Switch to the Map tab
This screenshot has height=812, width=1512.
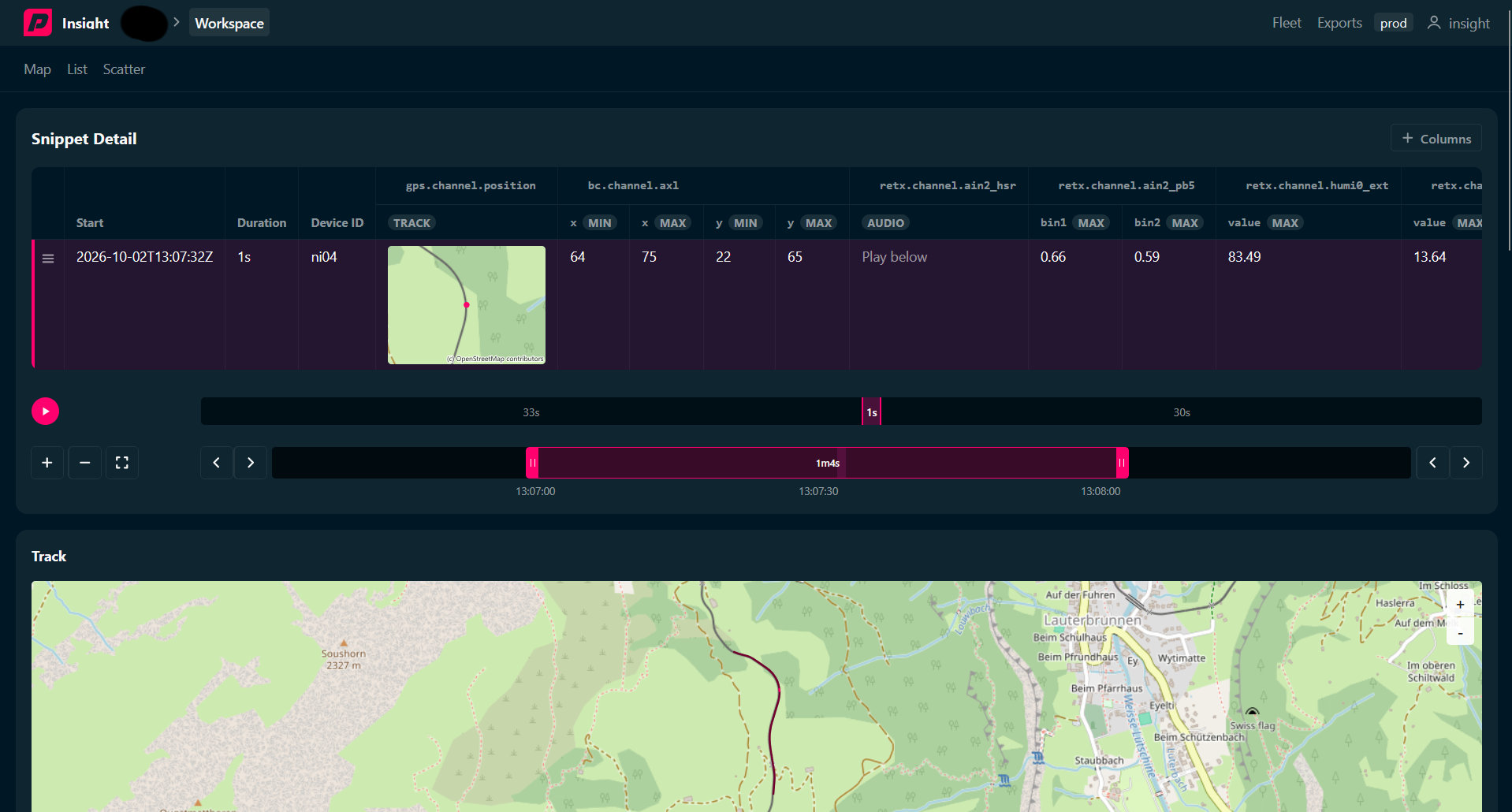[x=37, y=69]
